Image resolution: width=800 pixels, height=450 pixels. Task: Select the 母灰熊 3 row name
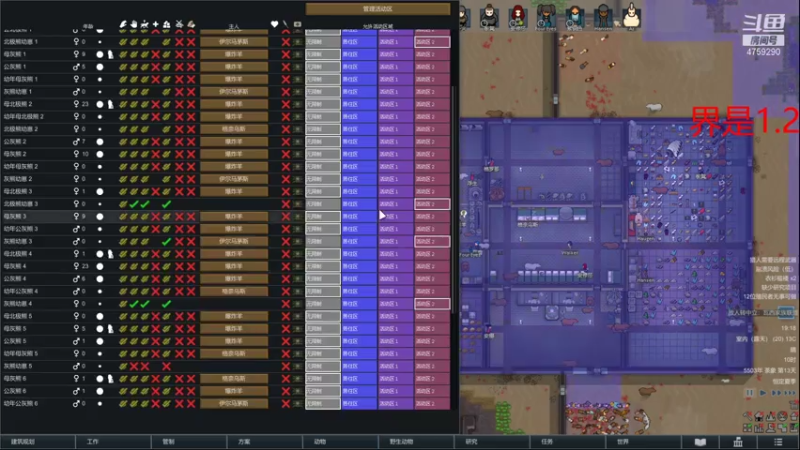pyautogui.click(x=14, y=216)
